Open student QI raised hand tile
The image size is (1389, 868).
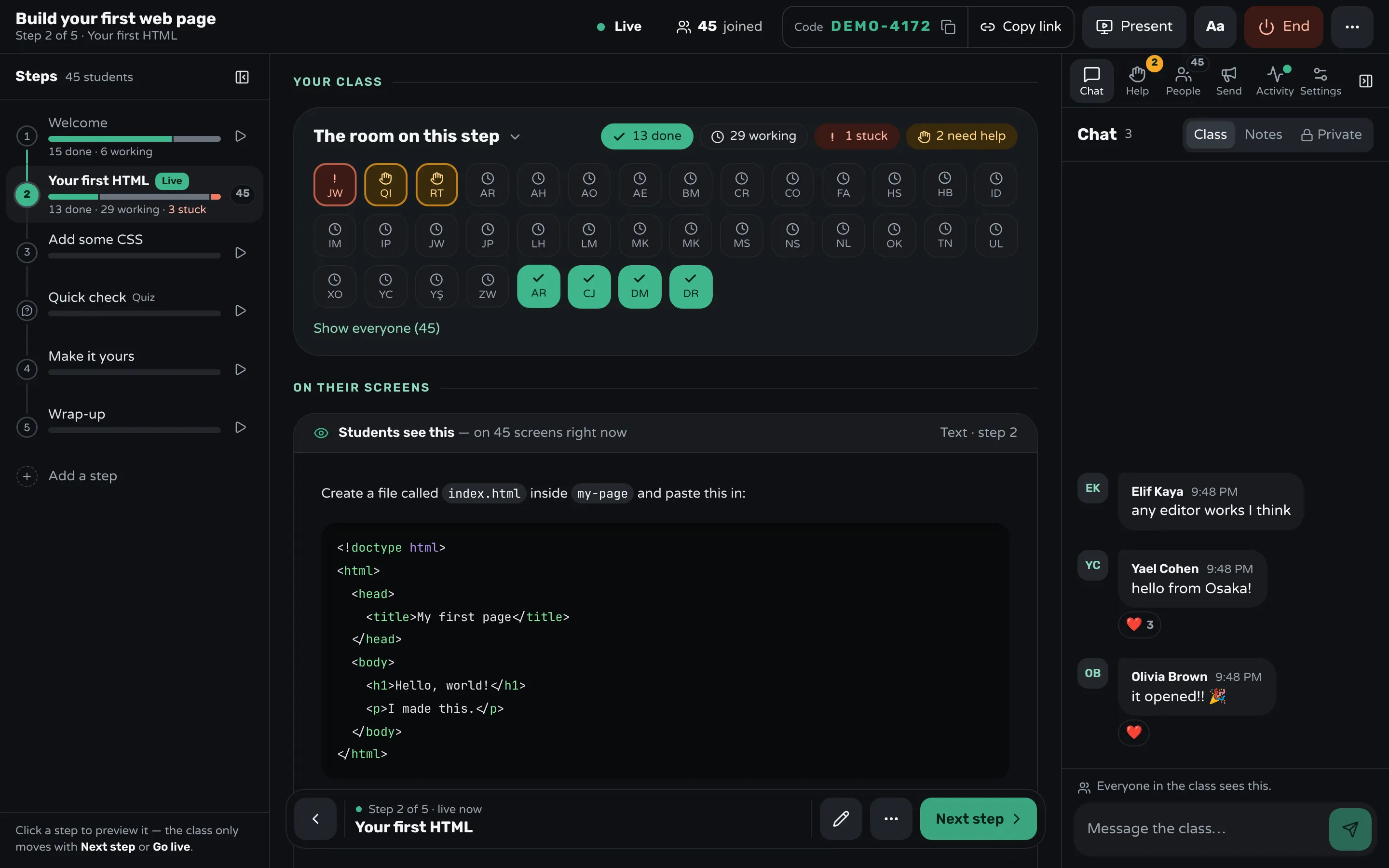386,185
